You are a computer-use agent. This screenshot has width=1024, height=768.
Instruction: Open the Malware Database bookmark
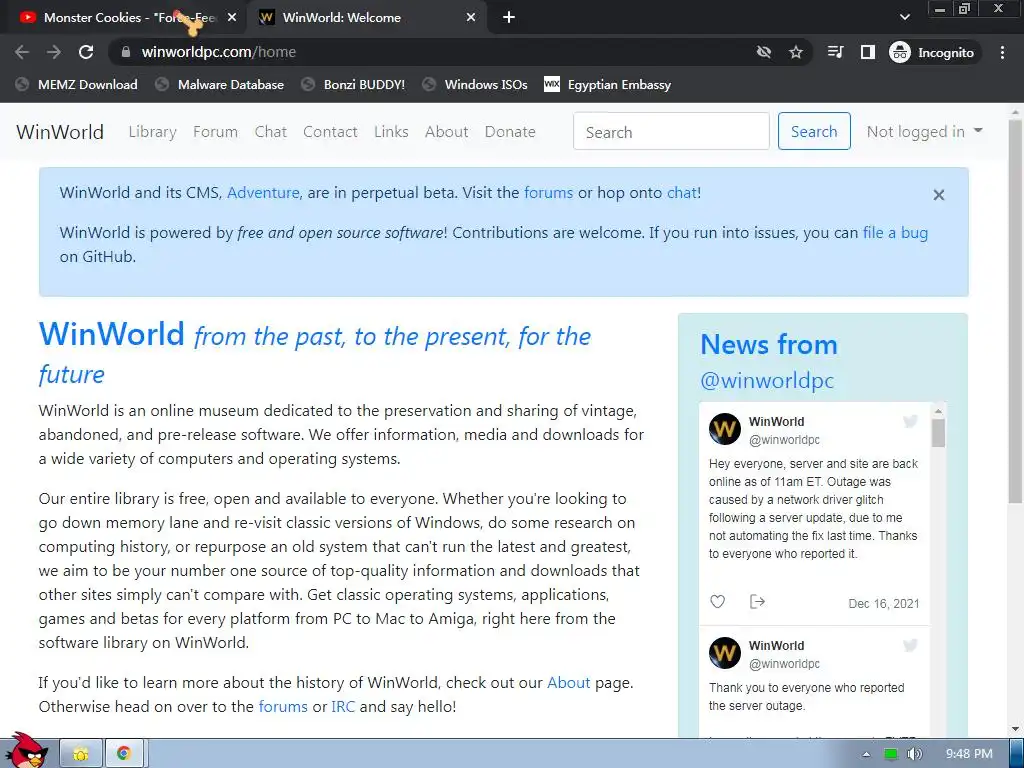pyautogui.click(x=219, y=84)
